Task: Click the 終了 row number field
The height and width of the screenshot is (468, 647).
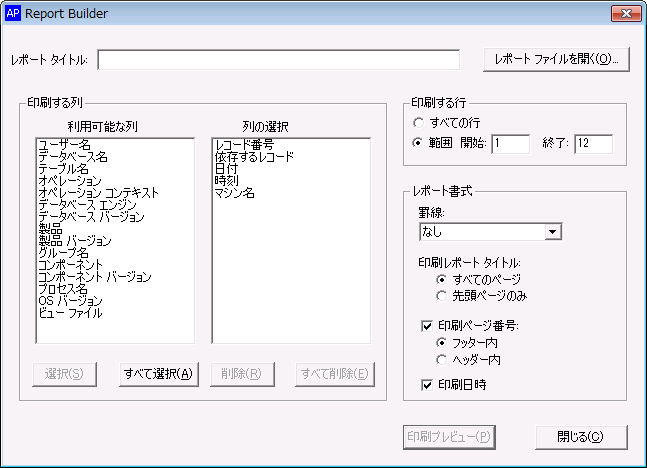Action: click(x=592, y=144)
